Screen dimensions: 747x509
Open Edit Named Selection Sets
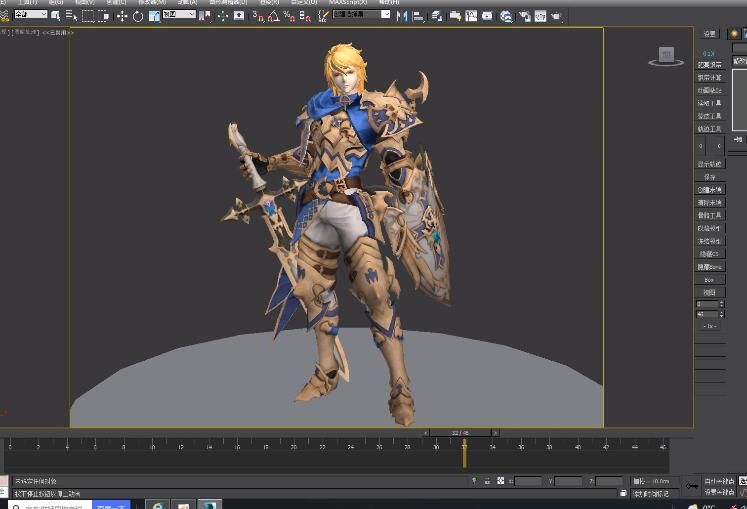coord(323,16)
